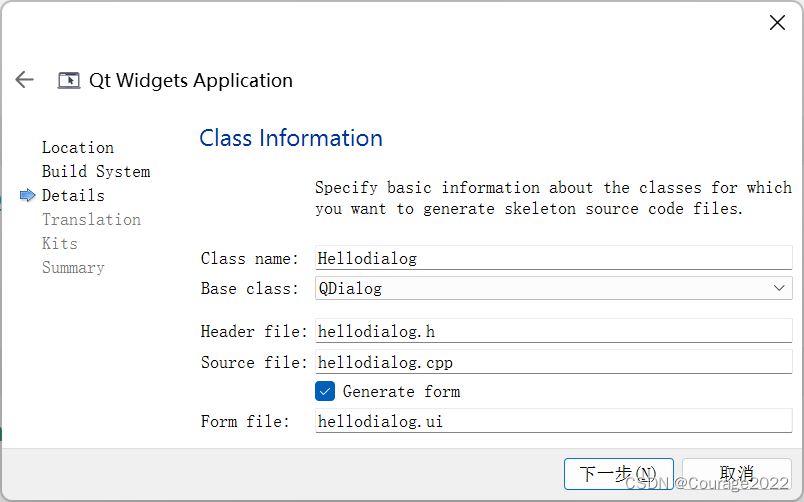Focus the Header file field hellodialog.h
Image resolution: width=804 pixels, height=502 pixels.
coord(554,331)
